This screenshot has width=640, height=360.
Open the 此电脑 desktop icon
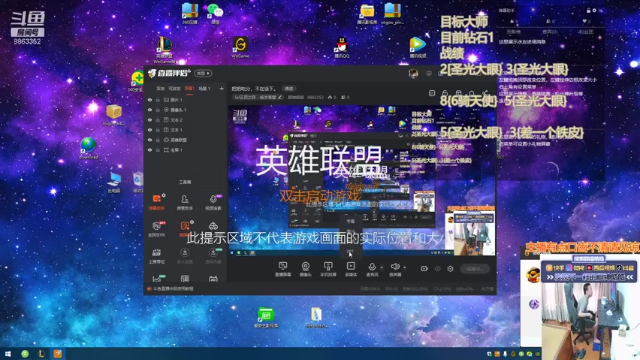[114, 182]
